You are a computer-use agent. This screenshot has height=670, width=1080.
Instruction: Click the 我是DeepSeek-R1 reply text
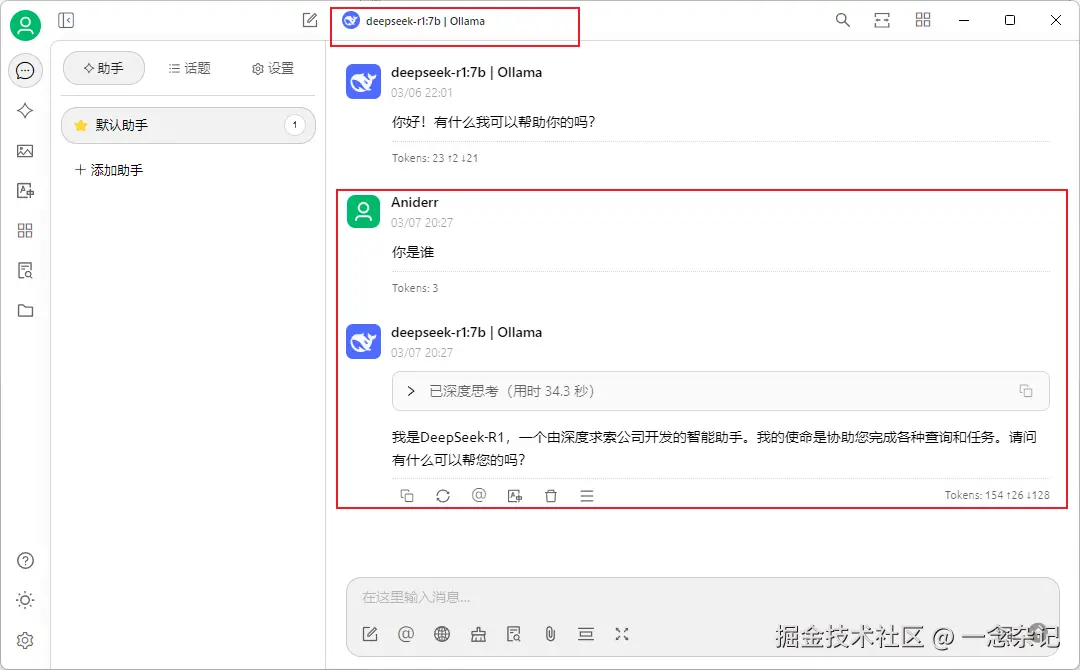(x=714, y=448)
